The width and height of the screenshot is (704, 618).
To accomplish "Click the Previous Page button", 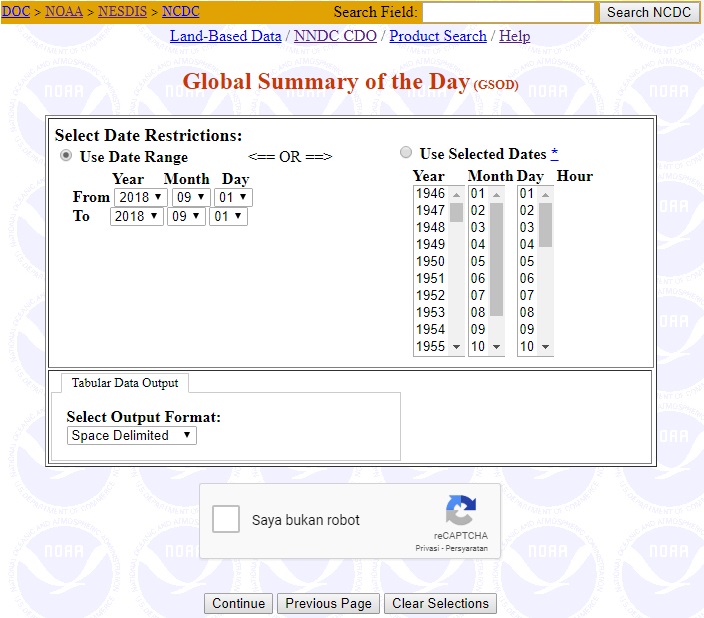I will [x=328, y=603].
